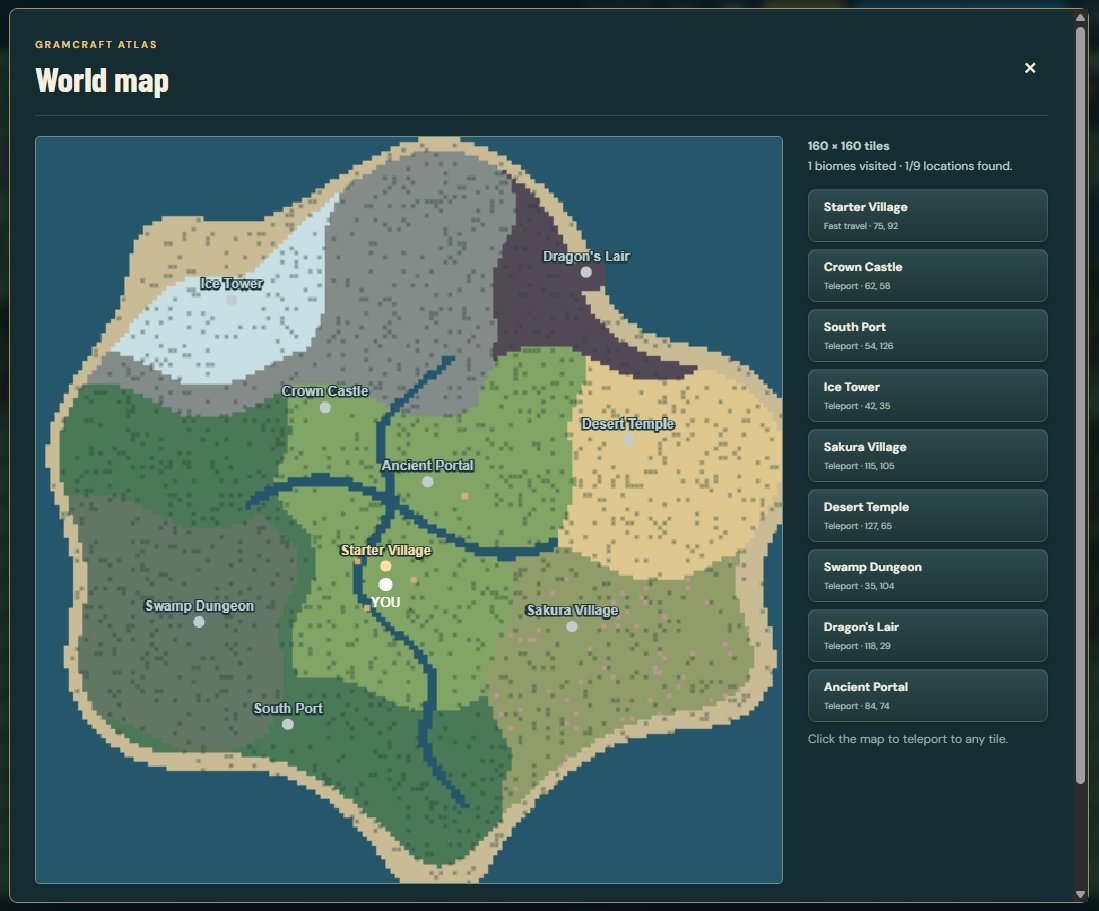Click the Ice Tower map label
This screenshot has height=911, width=1099.
231,283
